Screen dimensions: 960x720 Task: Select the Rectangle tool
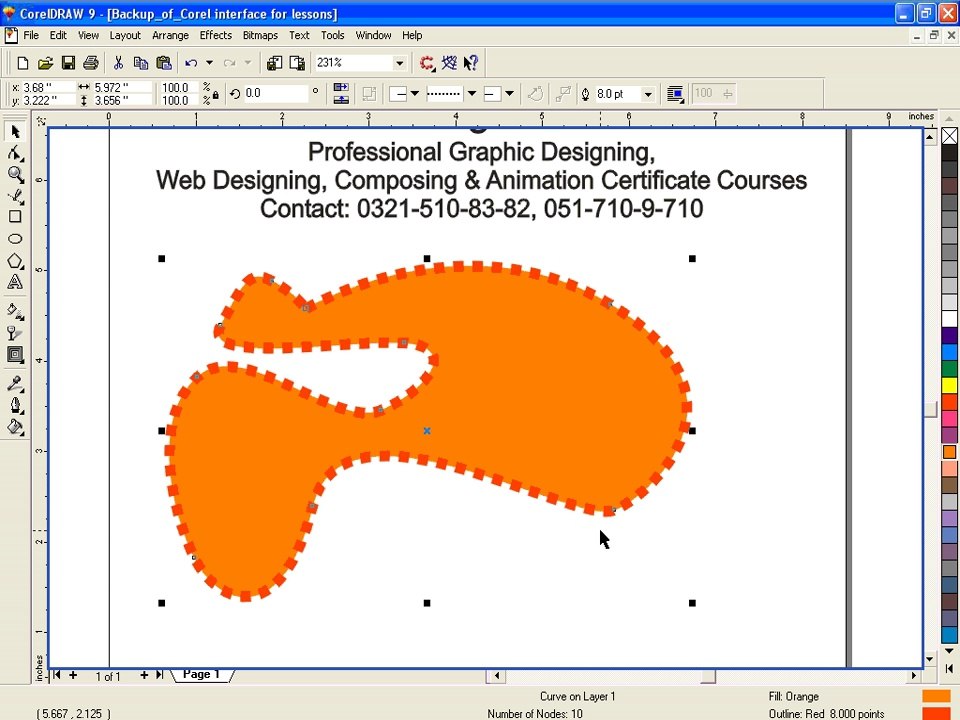(x=15, y=217)
